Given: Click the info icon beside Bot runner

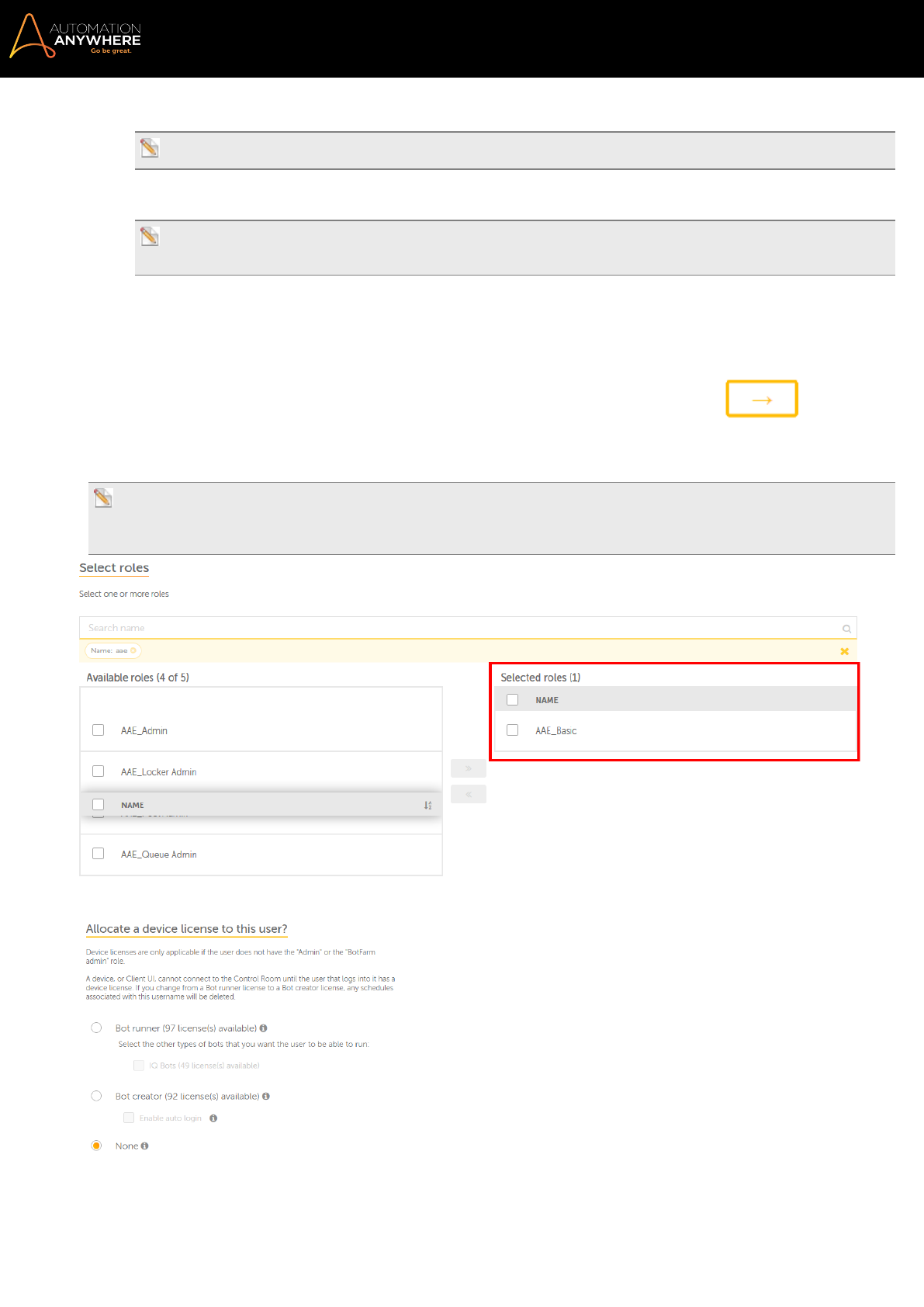Looking at the screenshot, I should tap(264, 1028).
